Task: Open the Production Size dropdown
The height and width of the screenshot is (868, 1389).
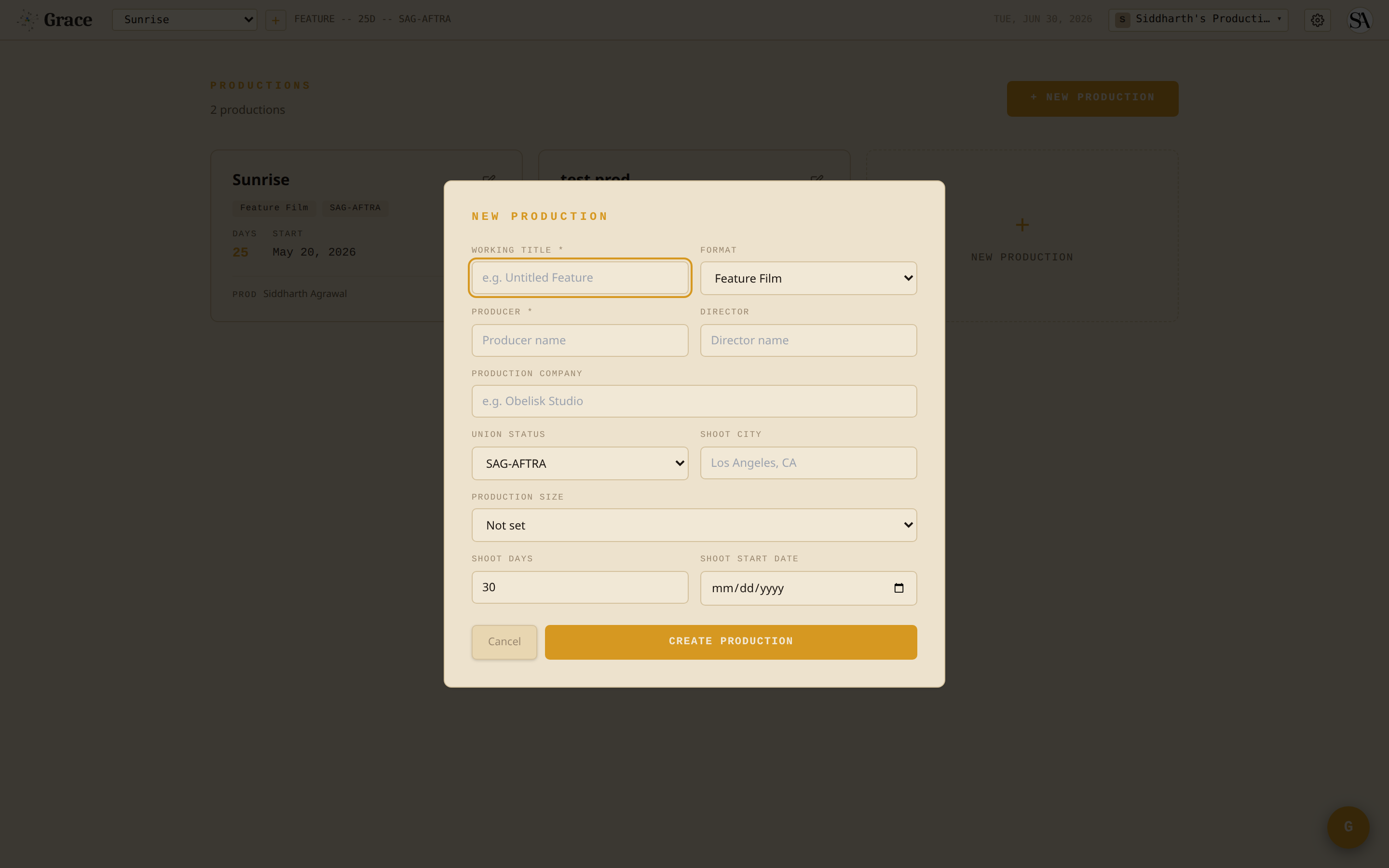Action: click(694, 525)
